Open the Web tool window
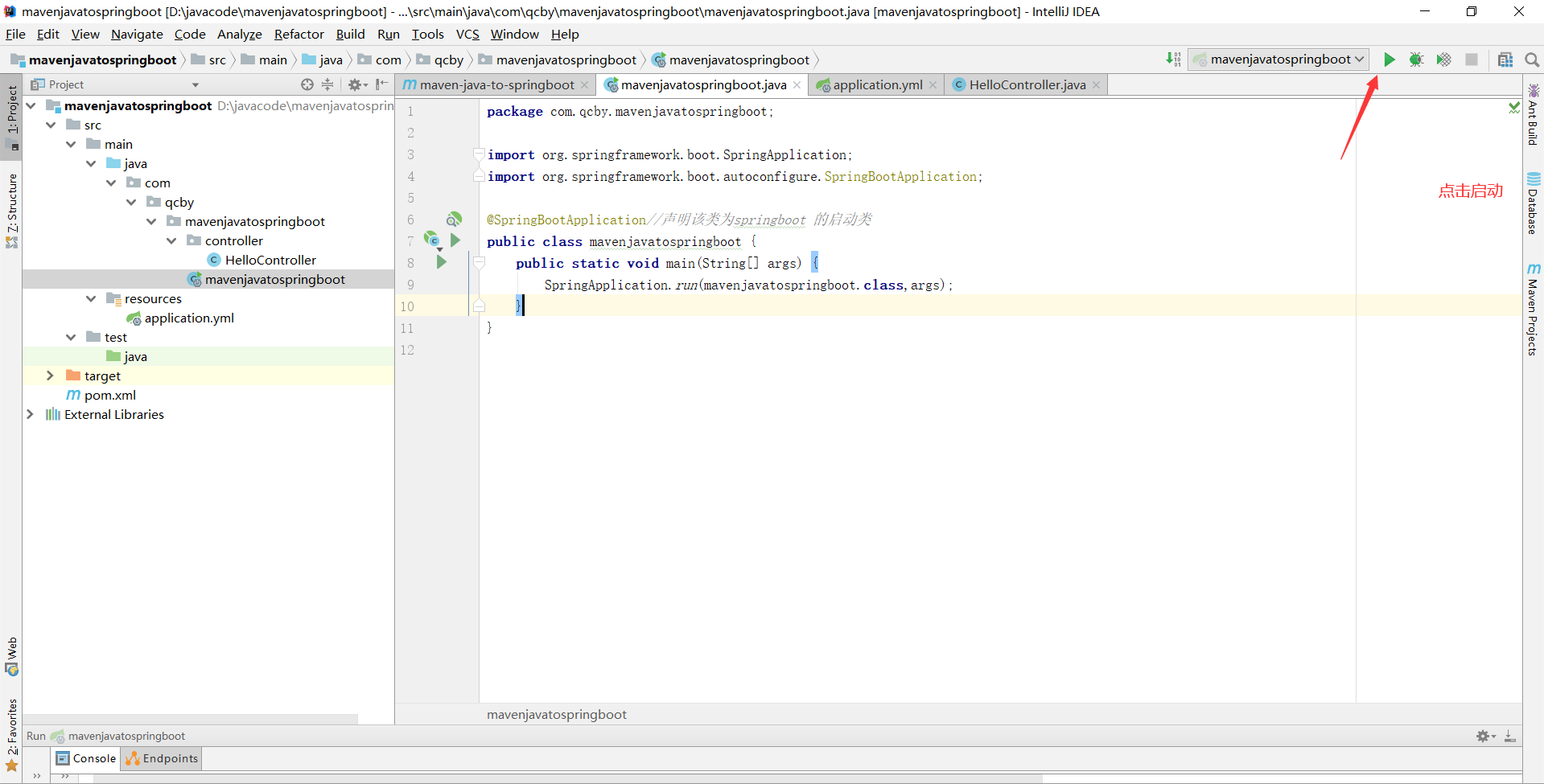 (x=12, y=656)
